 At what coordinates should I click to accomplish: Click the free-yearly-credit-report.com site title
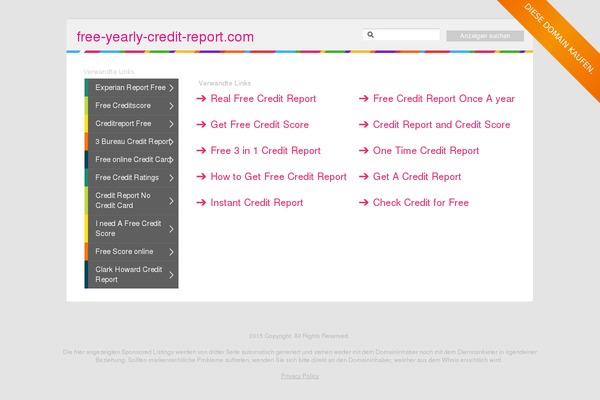coord(165,37)
